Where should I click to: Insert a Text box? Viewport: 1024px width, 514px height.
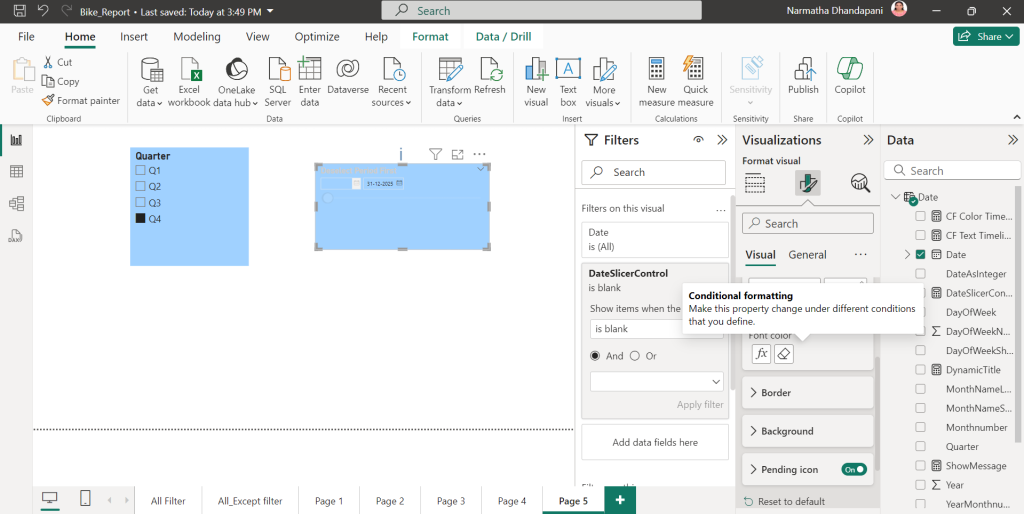coord(568,82)
